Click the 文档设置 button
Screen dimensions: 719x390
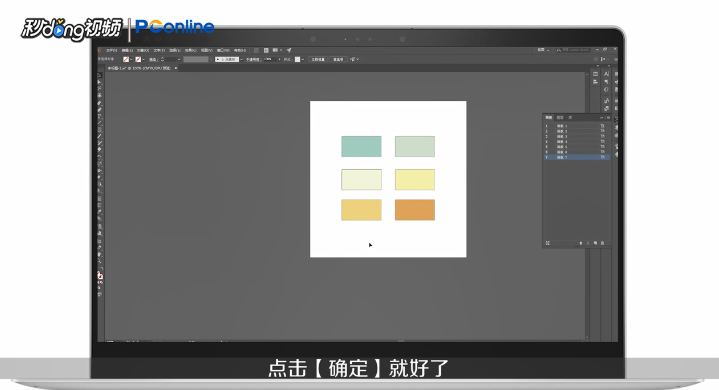pos(318,59)
